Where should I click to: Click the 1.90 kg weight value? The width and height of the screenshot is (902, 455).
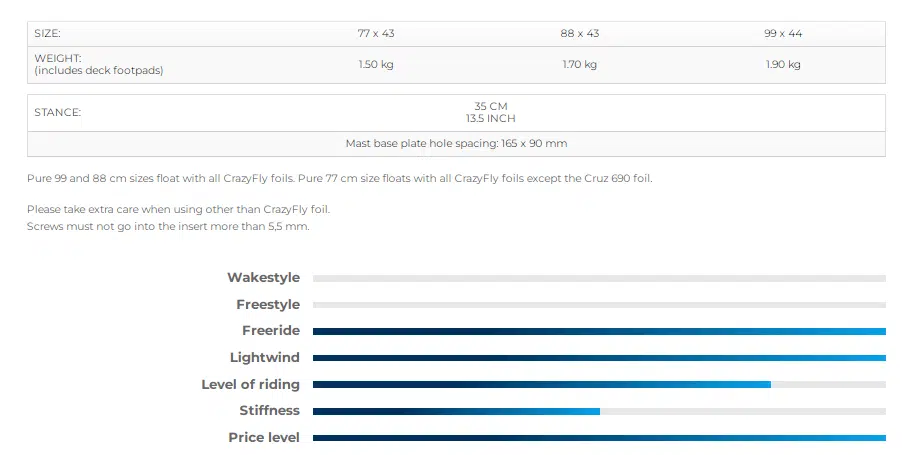click(x=782, y=65)
